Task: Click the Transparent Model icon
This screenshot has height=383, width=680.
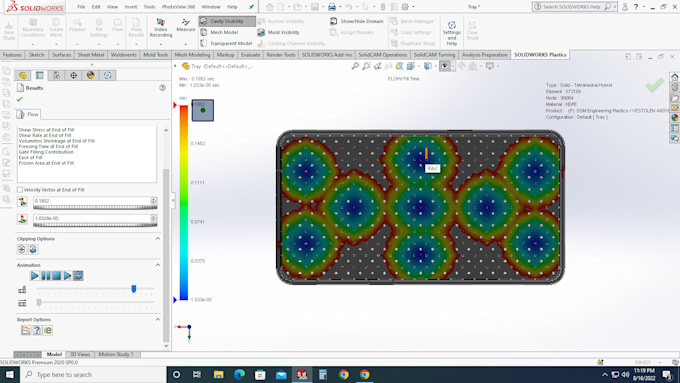Action: tap(204, 43)
